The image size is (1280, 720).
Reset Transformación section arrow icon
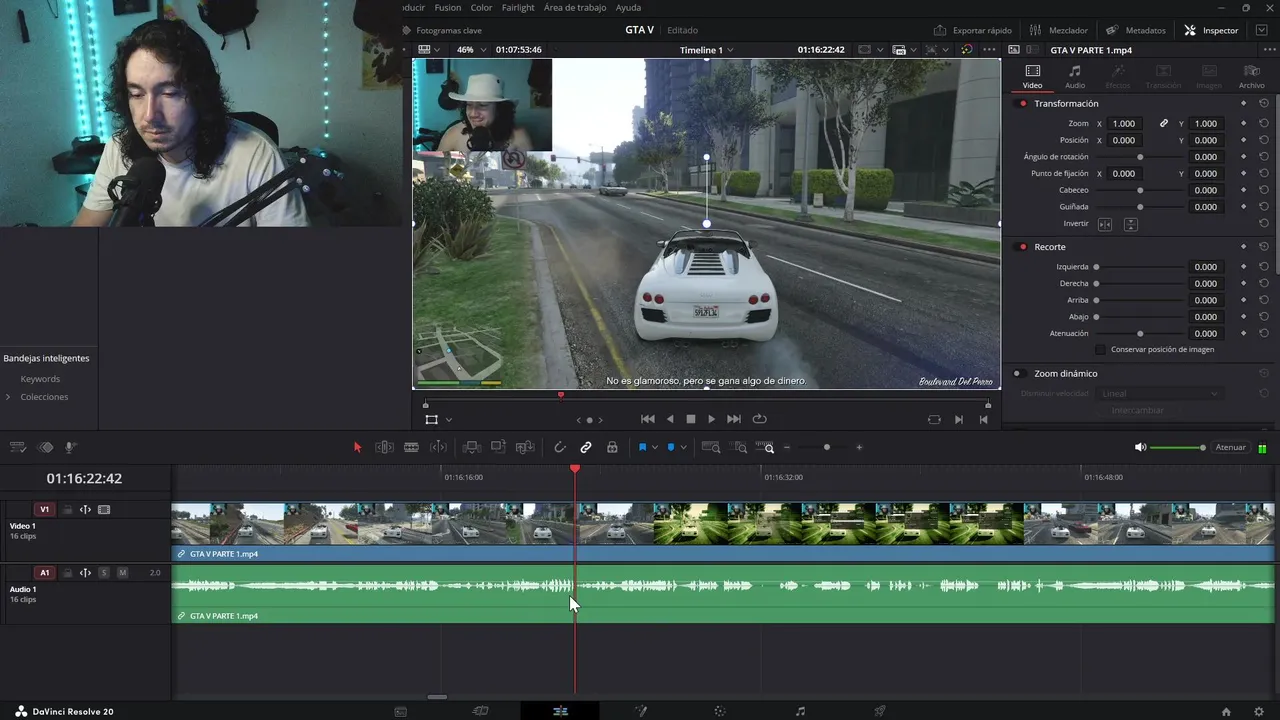[x=1264, y=104]
